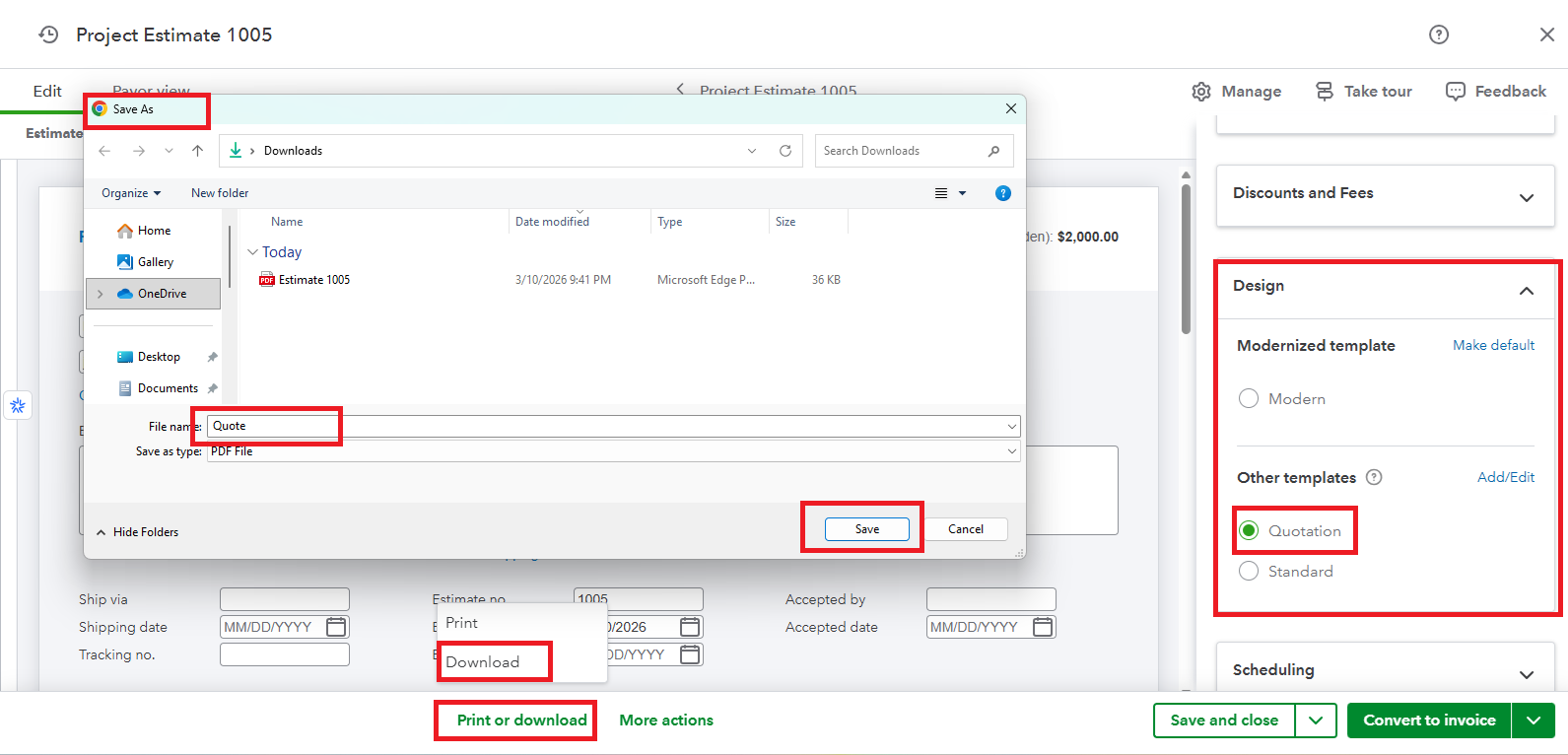Go up one folder level in Save As dialog

(x=197, y=151)
